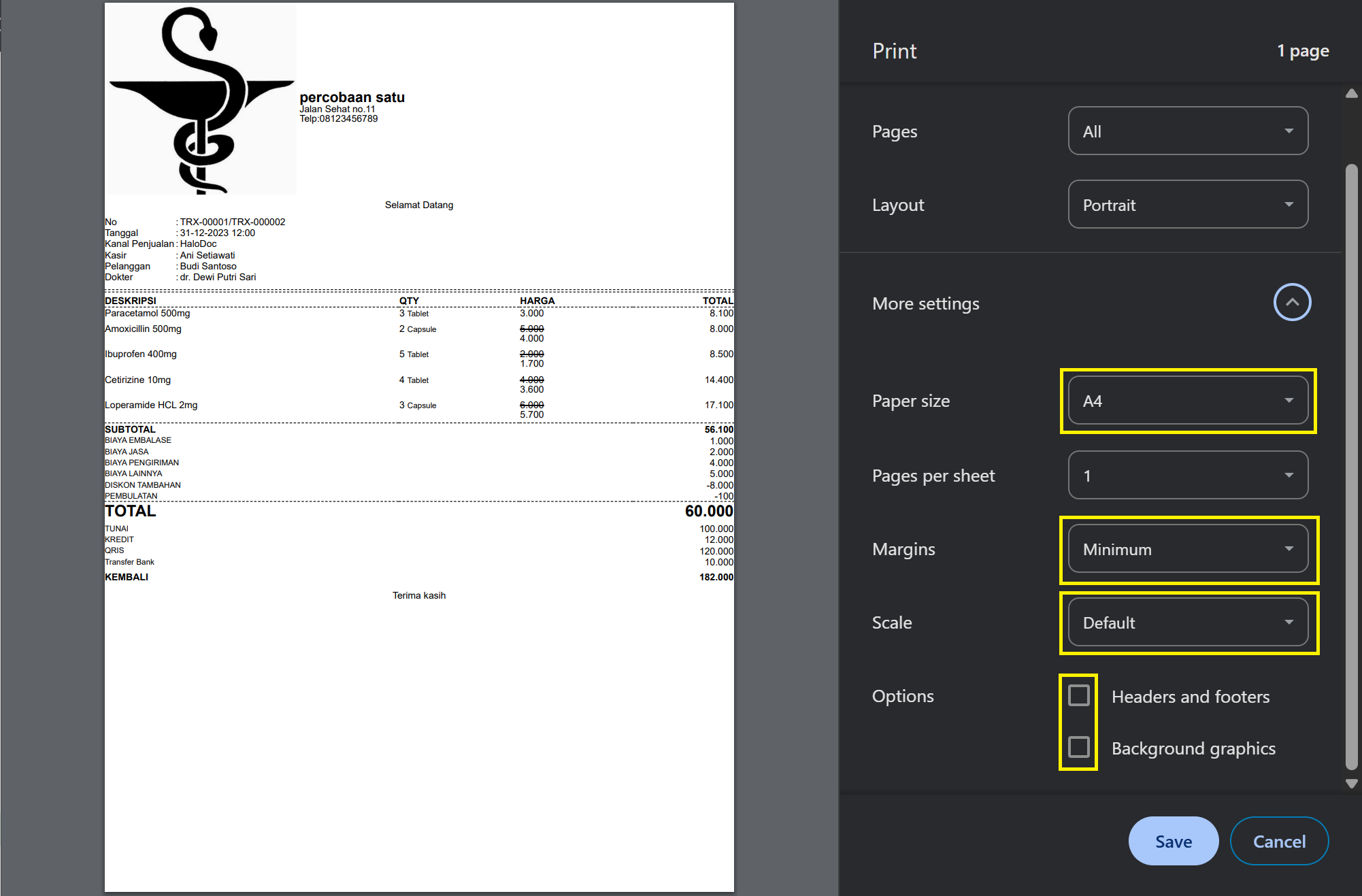Click the 'Telp:08123456789' phone line

click(x=339, y=118)
